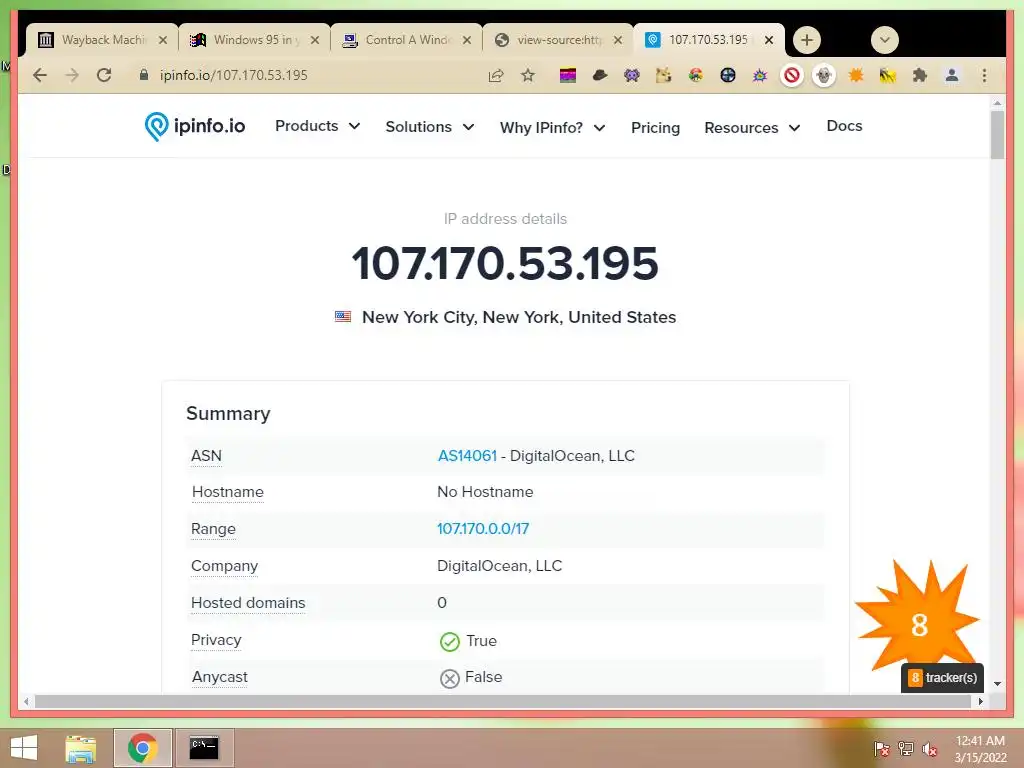Open the AS14061 ASN link

(x=467, y=456)
